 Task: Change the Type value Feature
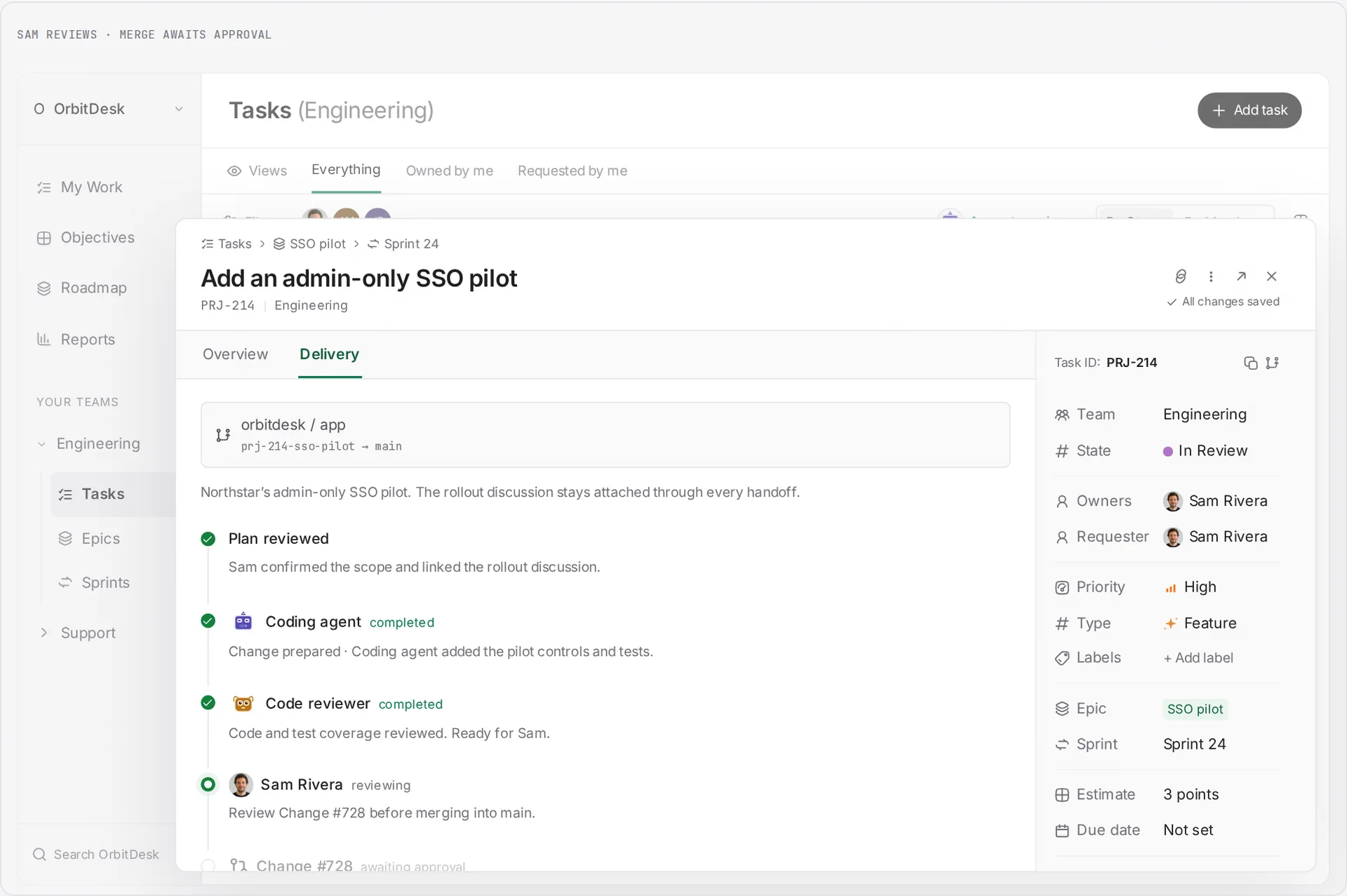pos(1200,624)
